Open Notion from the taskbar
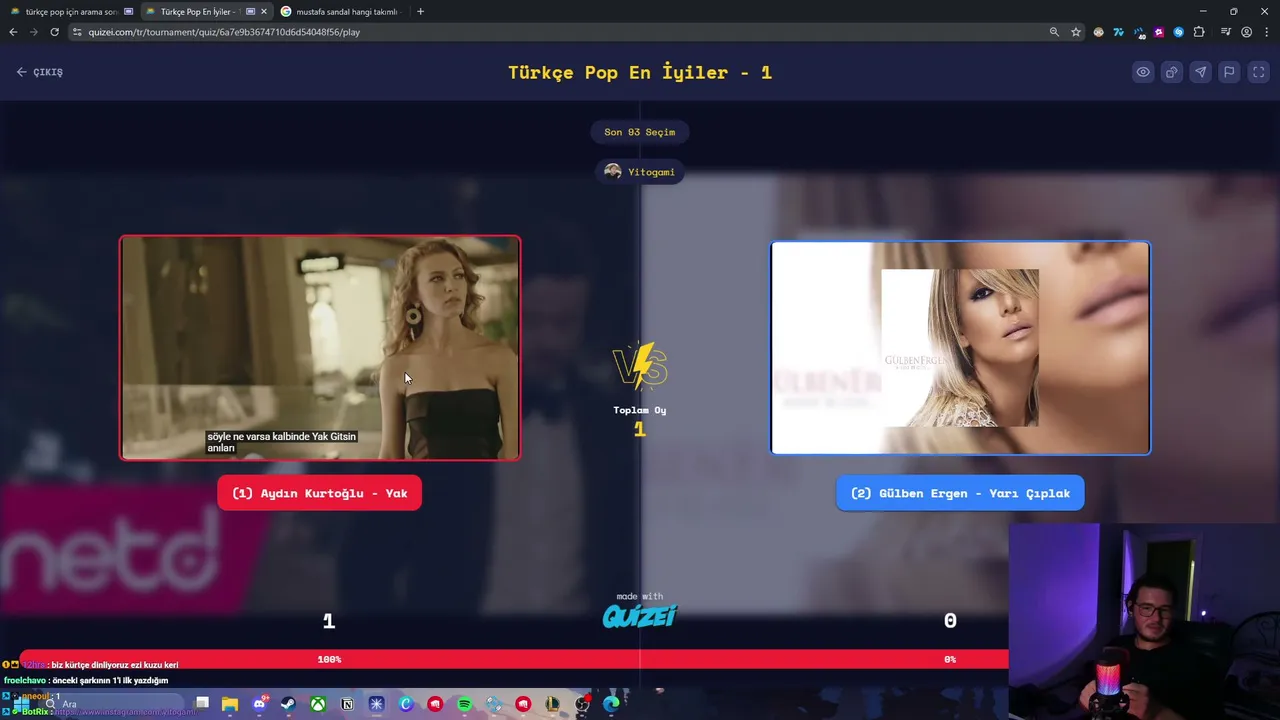 coord(347,704)
